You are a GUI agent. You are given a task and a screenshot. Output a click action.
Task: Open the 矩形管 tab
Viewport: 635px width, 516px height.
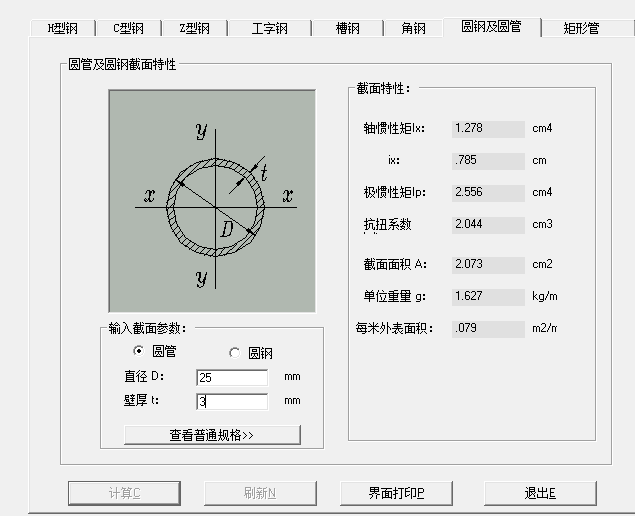coord(581,28)
